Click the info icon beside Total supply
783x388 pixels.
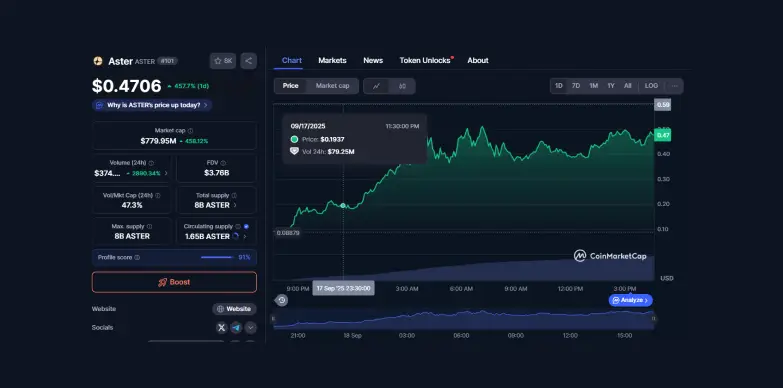point(234,195)
